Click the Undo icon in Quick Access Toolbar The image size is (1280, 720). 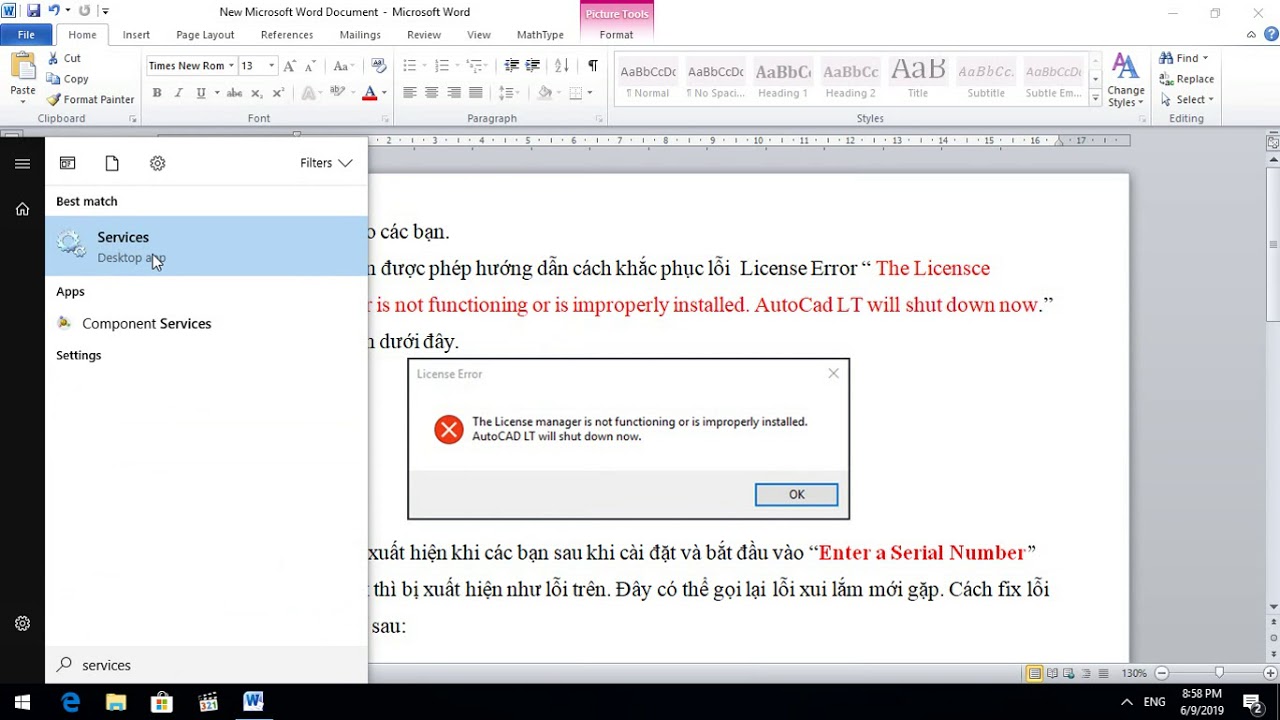click(x=53, y=11)
